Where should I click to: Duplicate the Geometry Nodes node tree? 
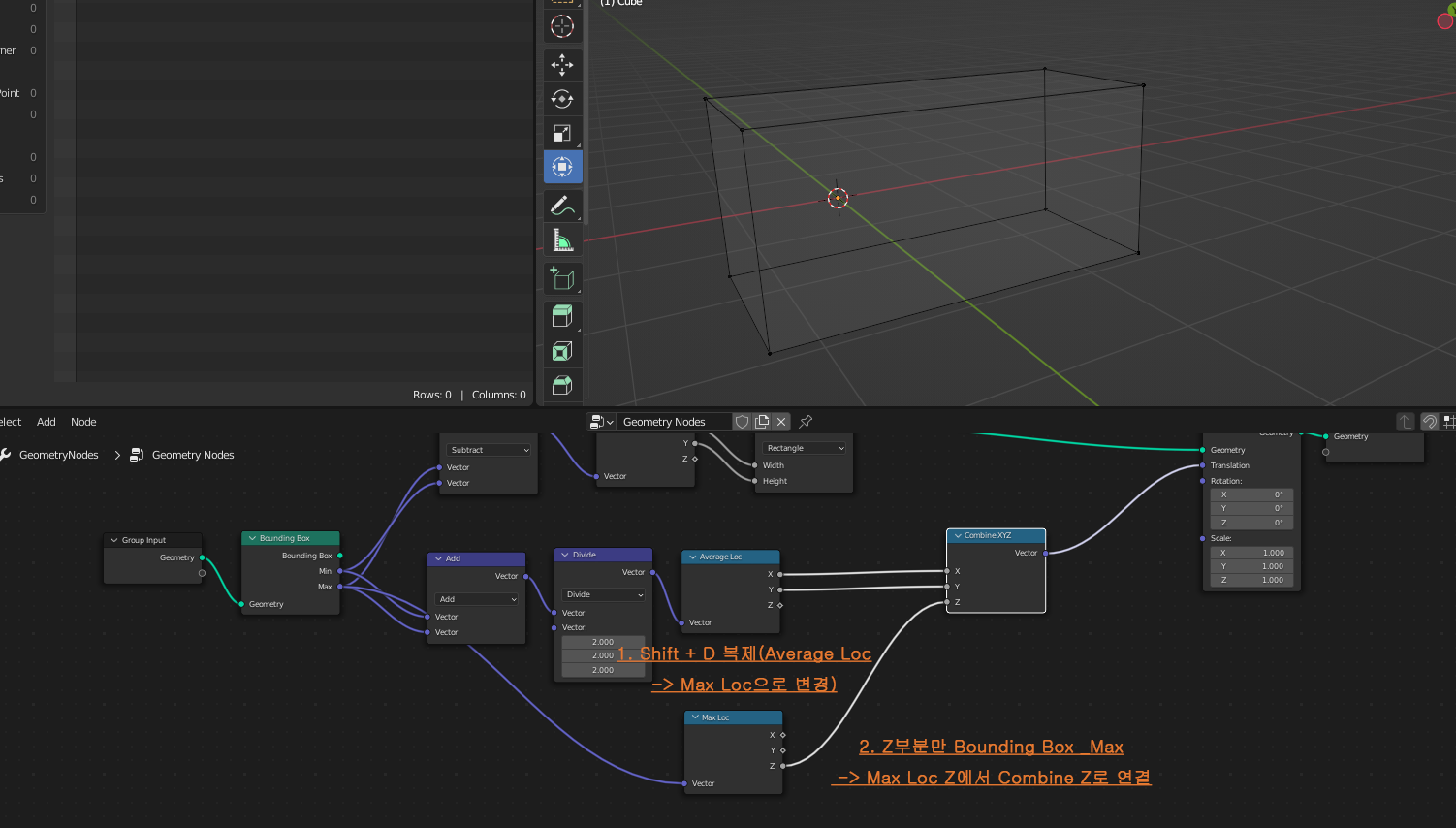click(x=762, y=422)
